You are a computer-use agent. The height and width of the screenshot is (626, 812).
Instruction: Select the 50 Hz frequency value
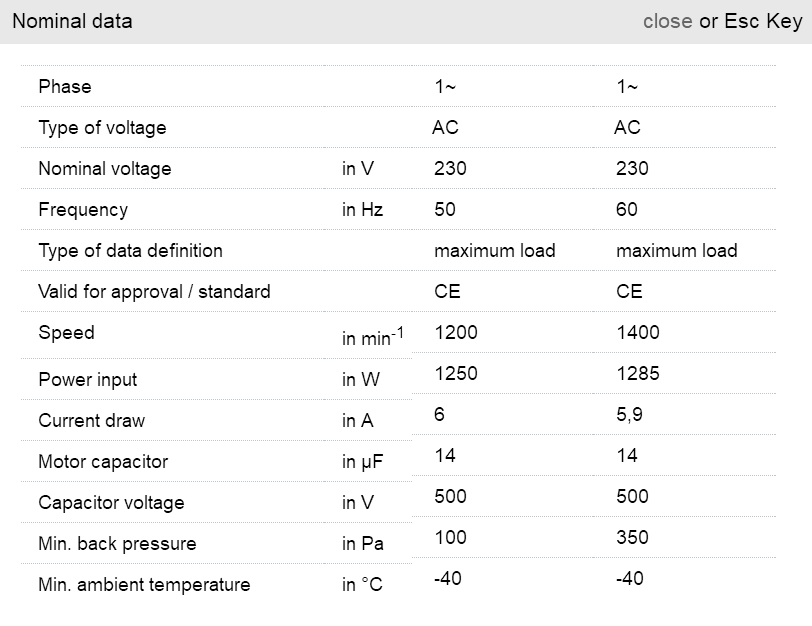click(x=446, y=210)
